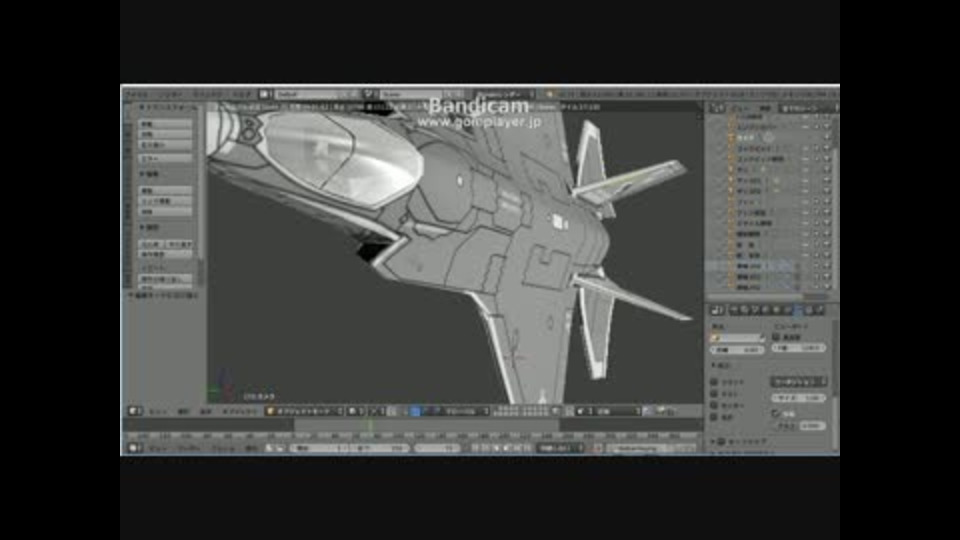This screenshot has width=960, height=540.
Task: Open the viewport shading selector
Action: [x=356, y=411]
